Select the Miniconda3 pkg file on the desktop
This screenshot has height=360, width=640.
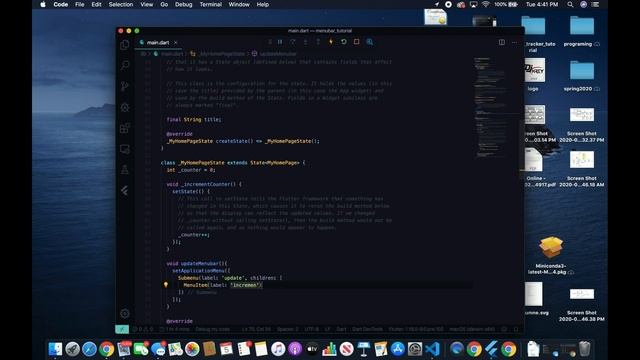[x=550, y=255]
